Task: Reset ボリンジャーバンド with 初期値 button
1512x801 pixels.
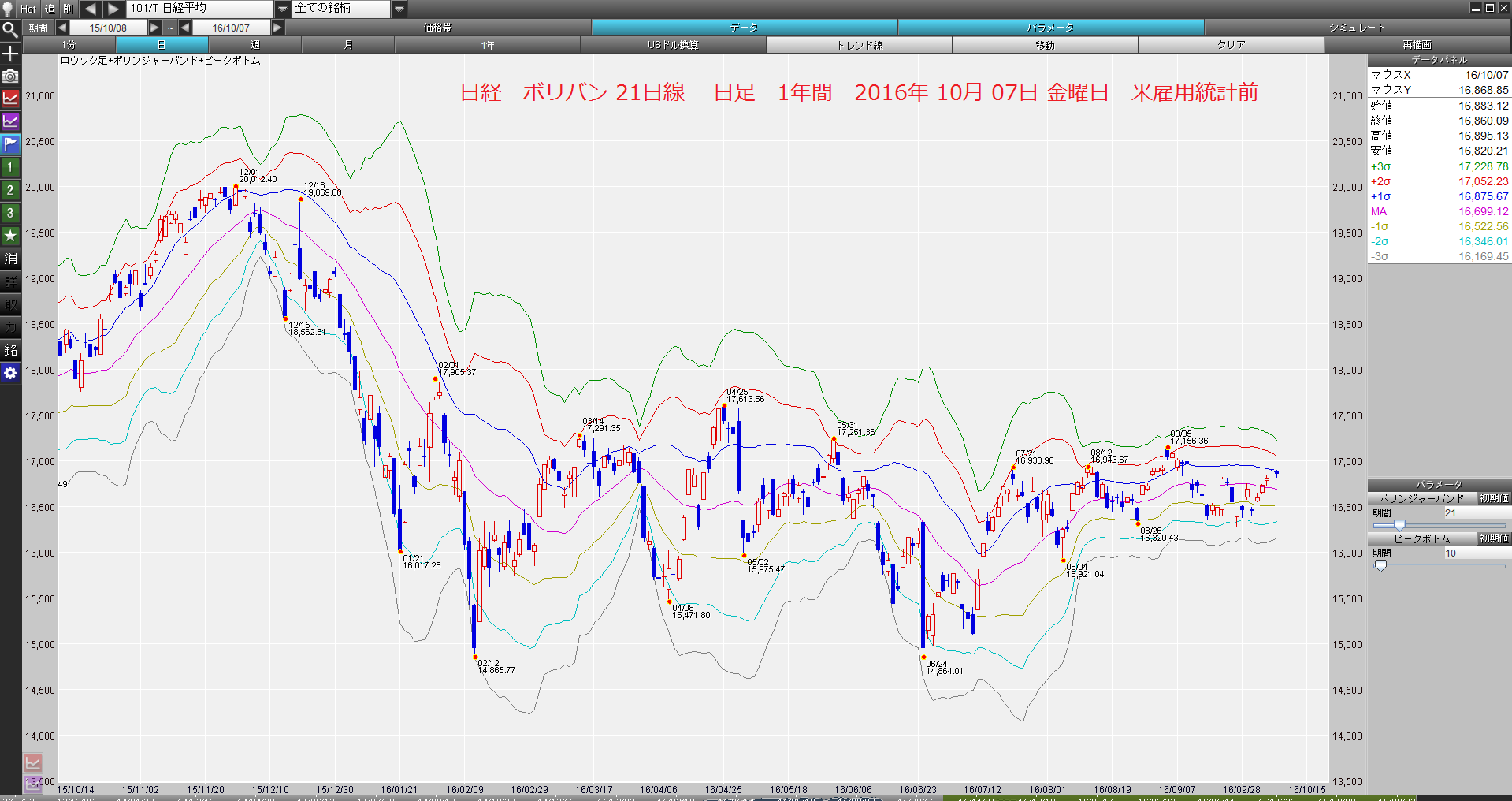Action: (x=1494, y=498)
